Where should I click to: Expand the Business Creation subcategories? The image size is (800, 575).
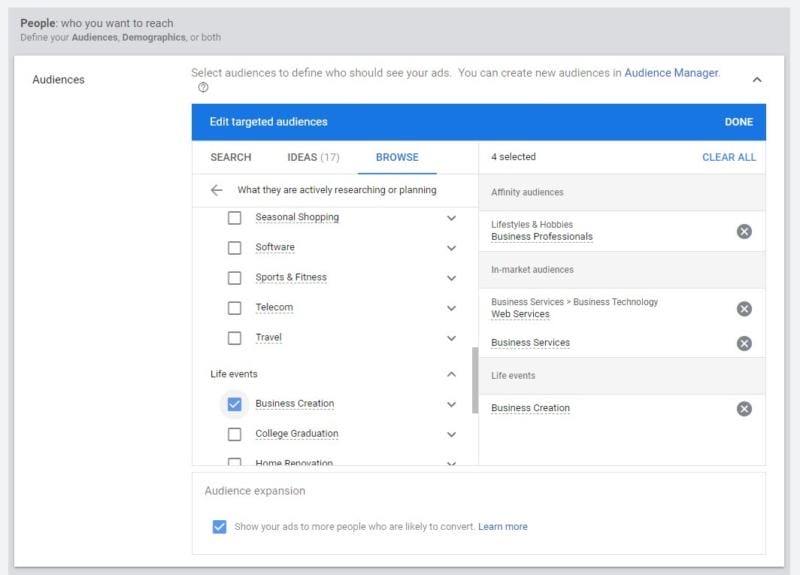452,404
